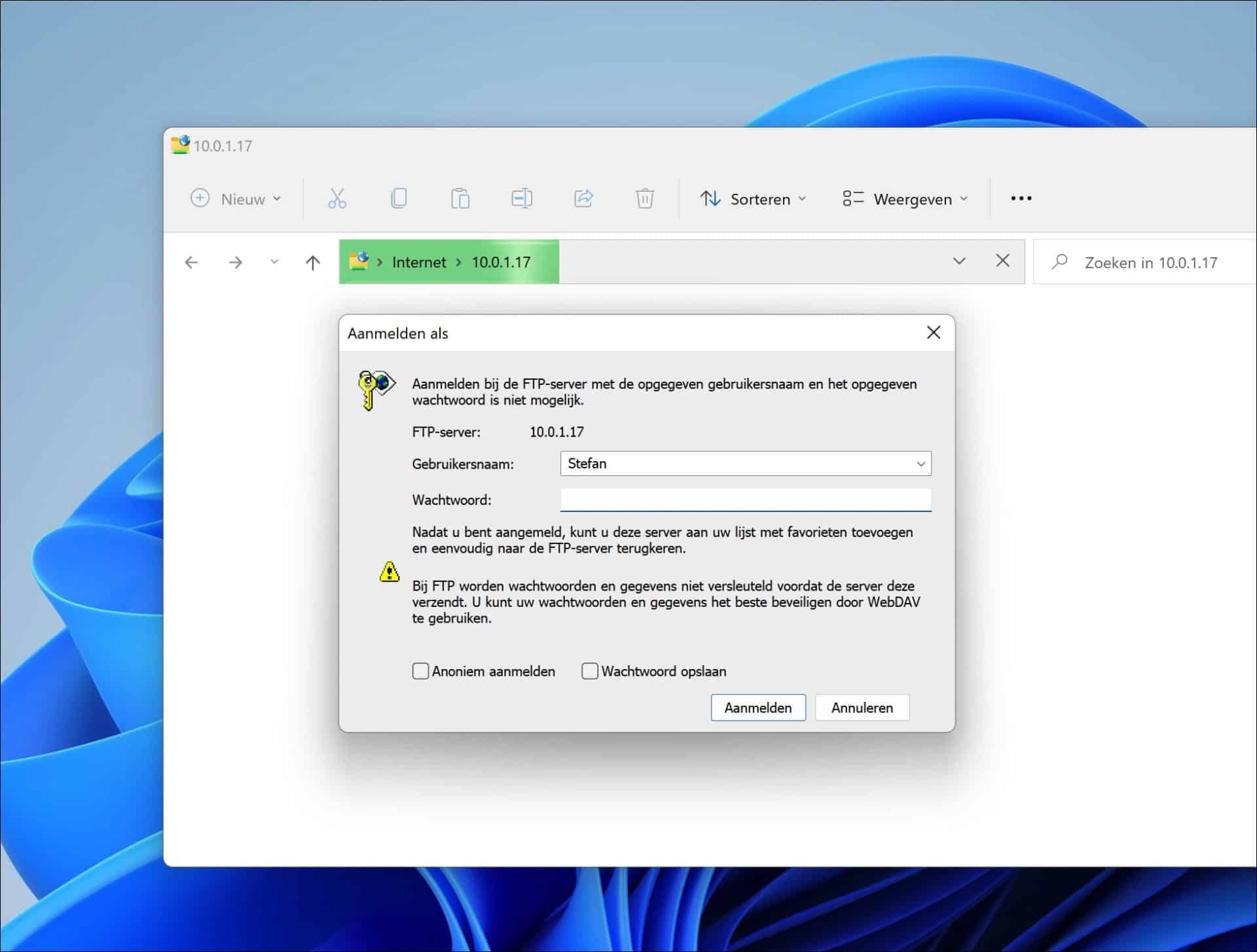This screenshot has height=952, width=1257.
Task: Click the Paste icon in the toolbar
Action: click(461, 198)
